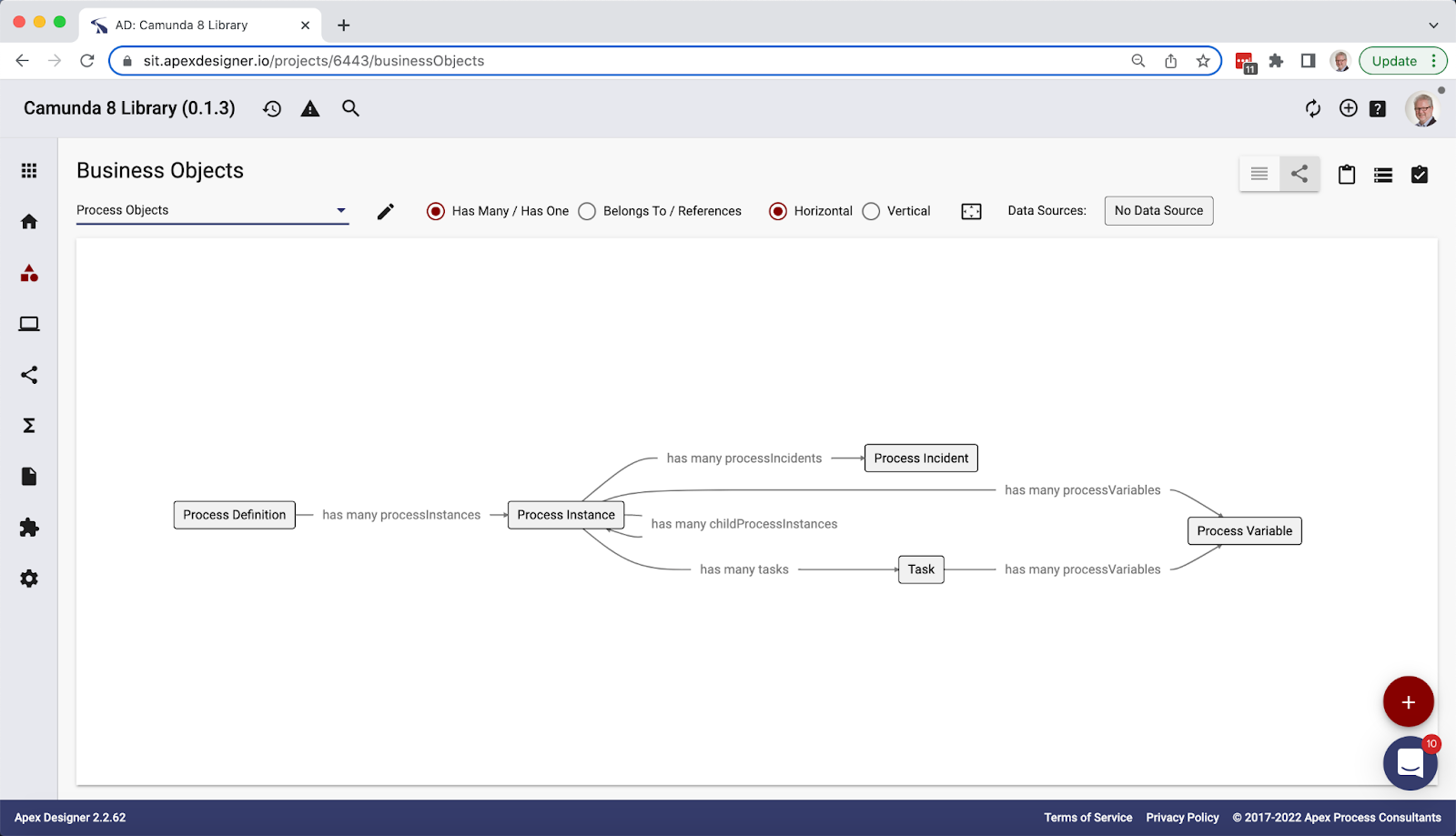Bookmark page with star icon
This screenshot has width=1456, height=836.
tap(1203, 61)
